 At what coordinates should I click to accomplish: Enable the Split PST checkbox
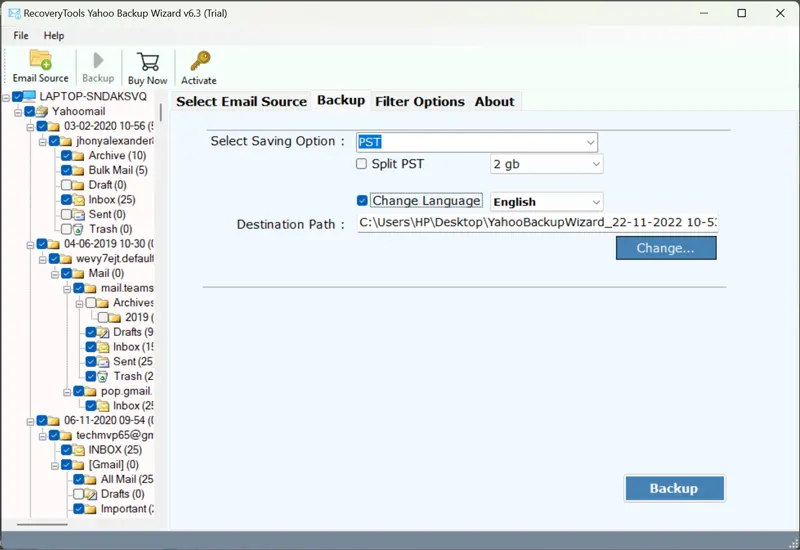click(x=362, y=164)
